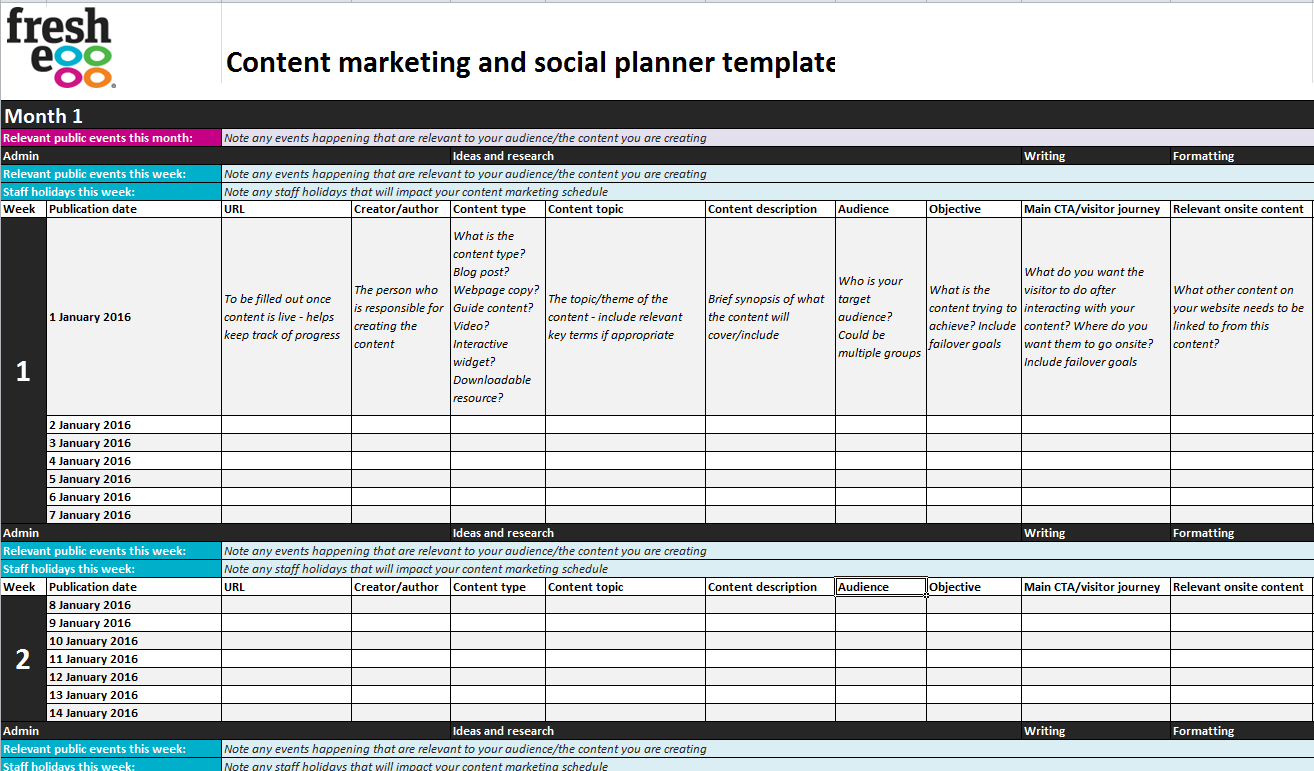Image resolution: width=1314 pixels, height=771 pixels.
Task: Click the large Week '2' number cell
Action: click(23, 659)
